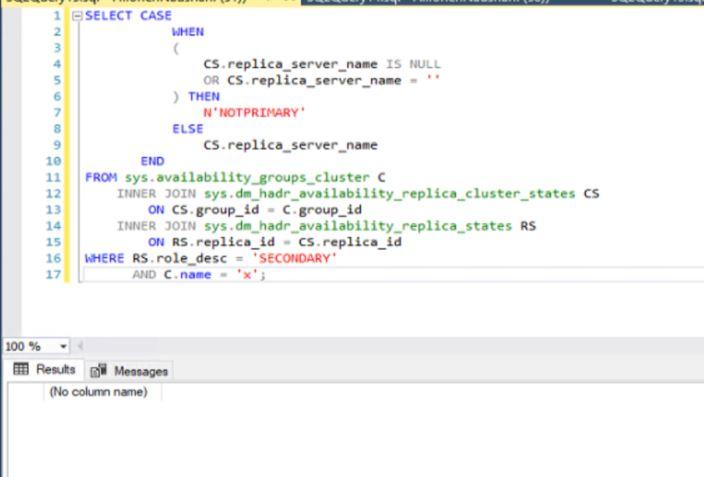The height and width of the screenshot is (477, 704).
Task: Switch to the Results tab
Action: (x=44, y=370)
